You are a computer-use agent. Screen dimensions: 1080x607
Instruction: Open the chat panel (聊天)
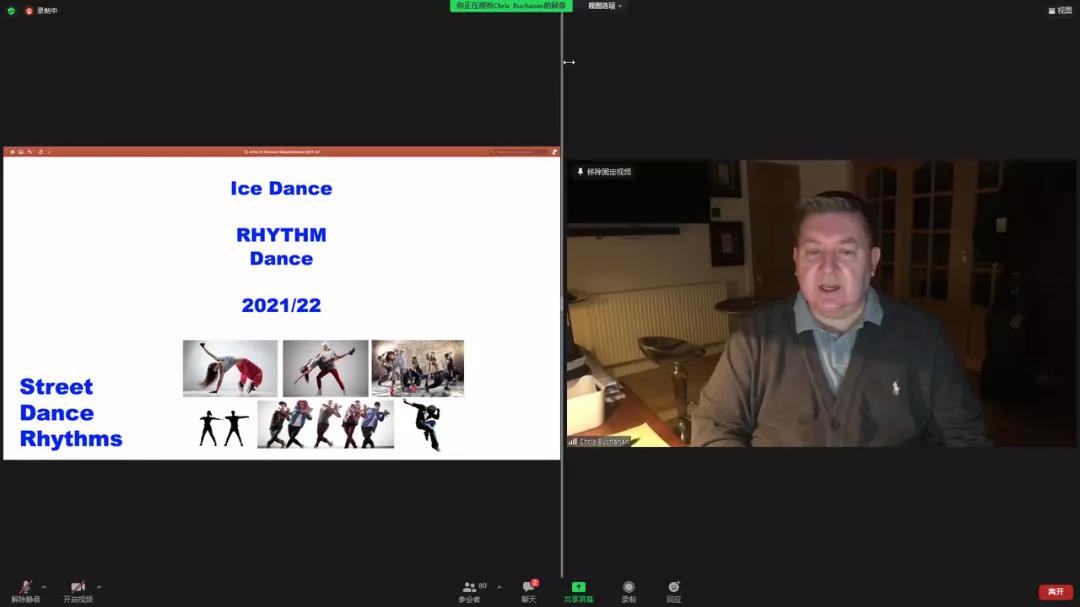[528, 587]
